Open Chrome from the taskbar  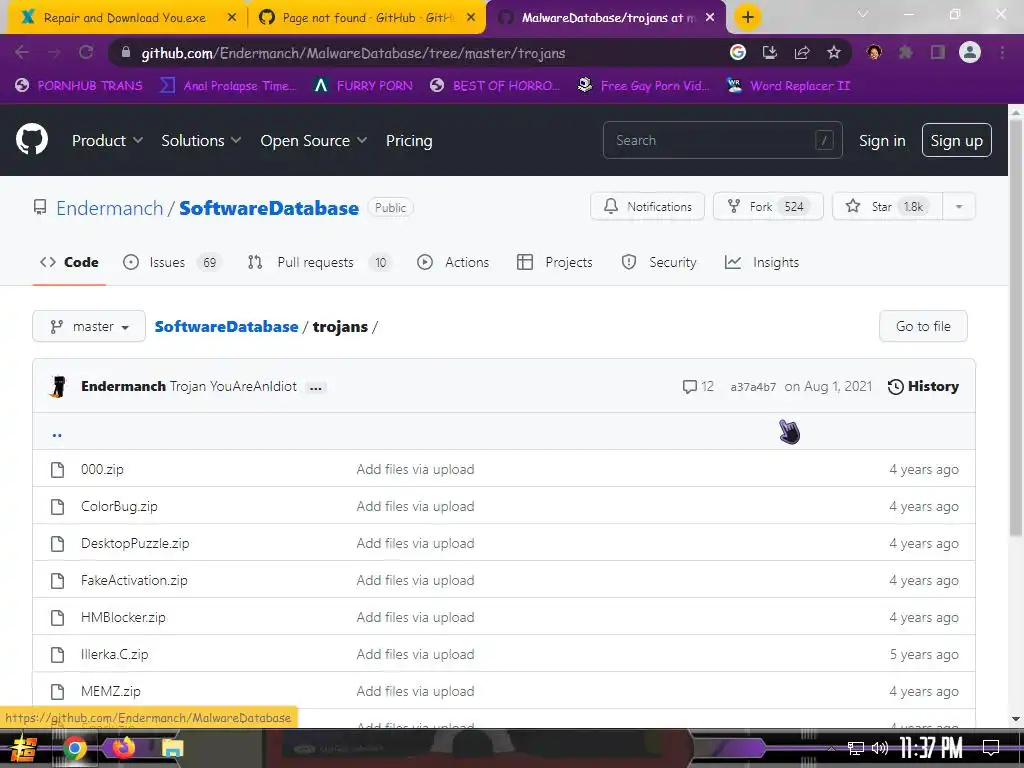(74, 748)
